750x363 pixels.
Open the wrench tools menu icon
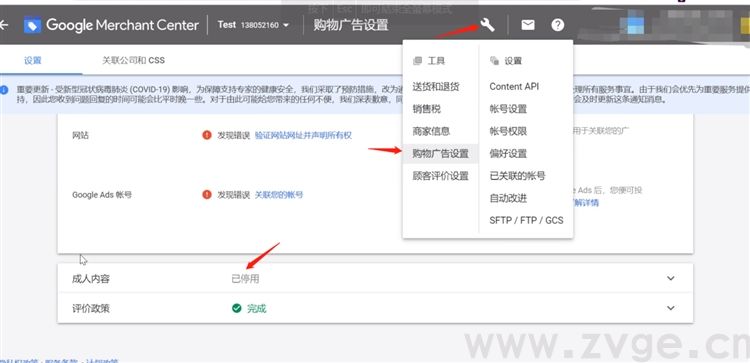coord(487,24)
